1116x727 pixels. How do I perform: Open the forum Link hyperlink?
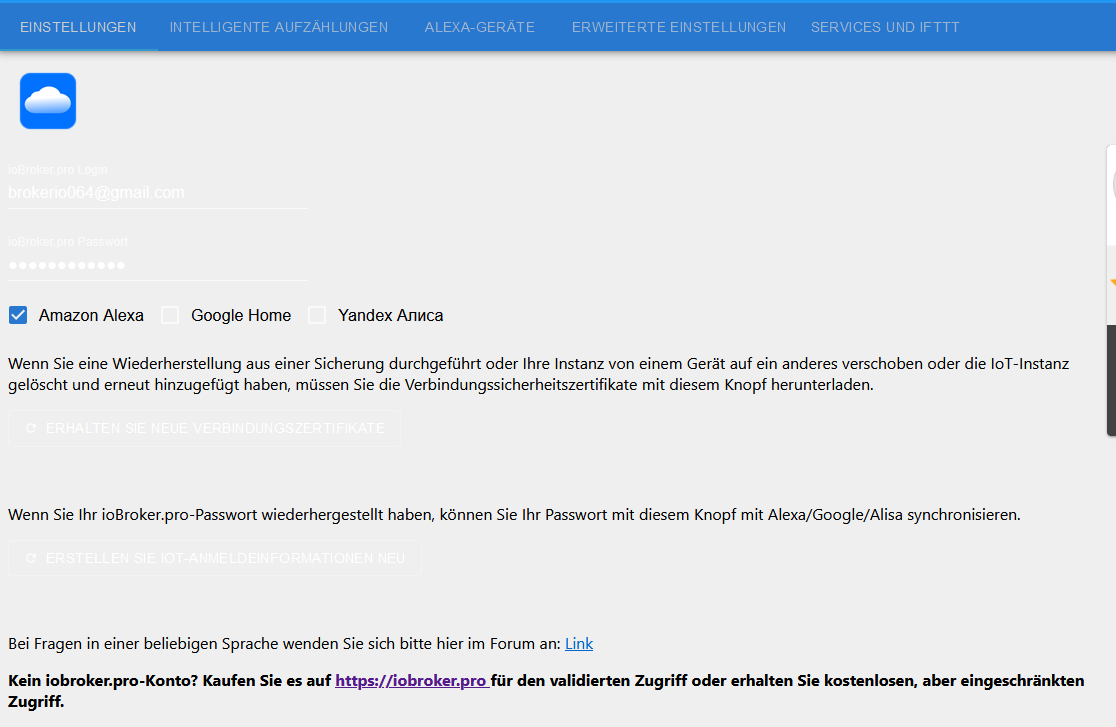579,644
